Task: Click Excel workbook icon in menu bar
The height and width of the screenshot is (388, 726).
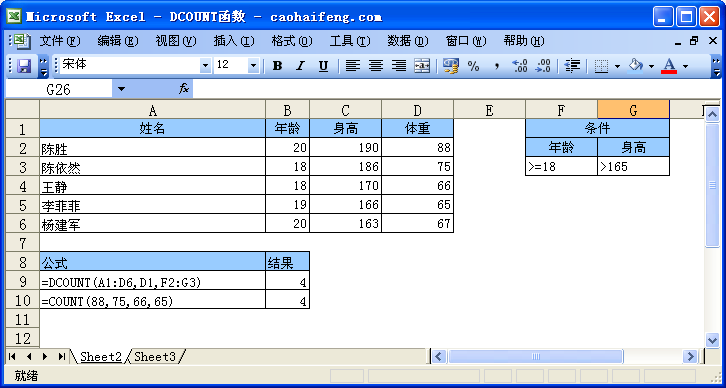Action: tap(21, 41)
